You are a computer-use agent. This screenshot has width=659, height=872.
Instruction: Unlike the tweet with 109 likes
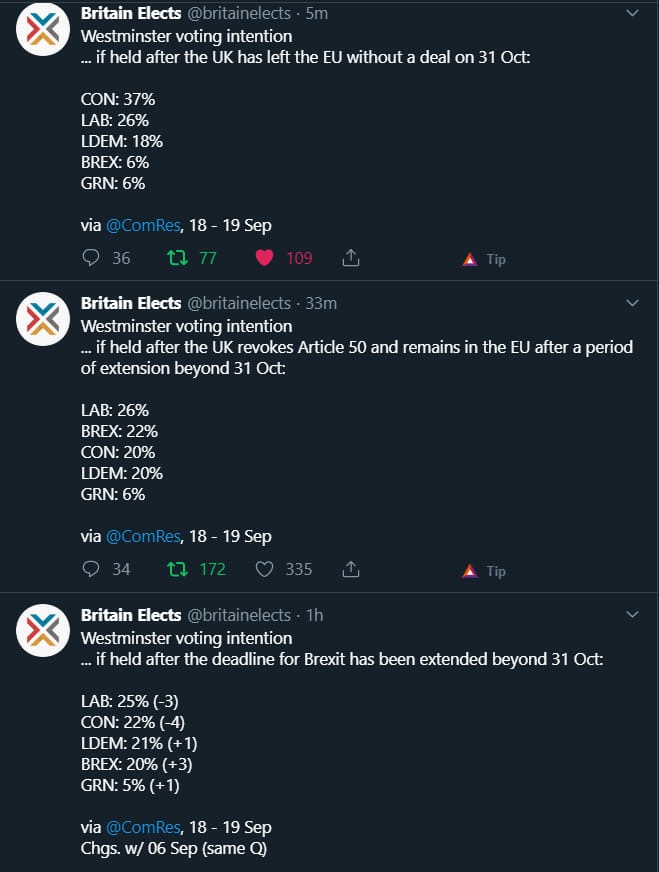[264, 258]
